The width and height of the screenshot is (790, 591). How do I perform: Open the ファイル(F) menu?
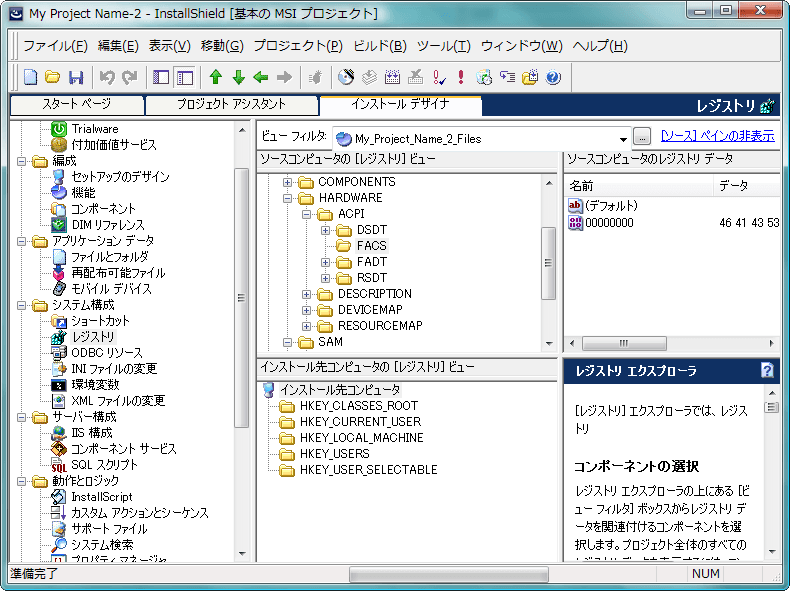click(x=55, y=46)
